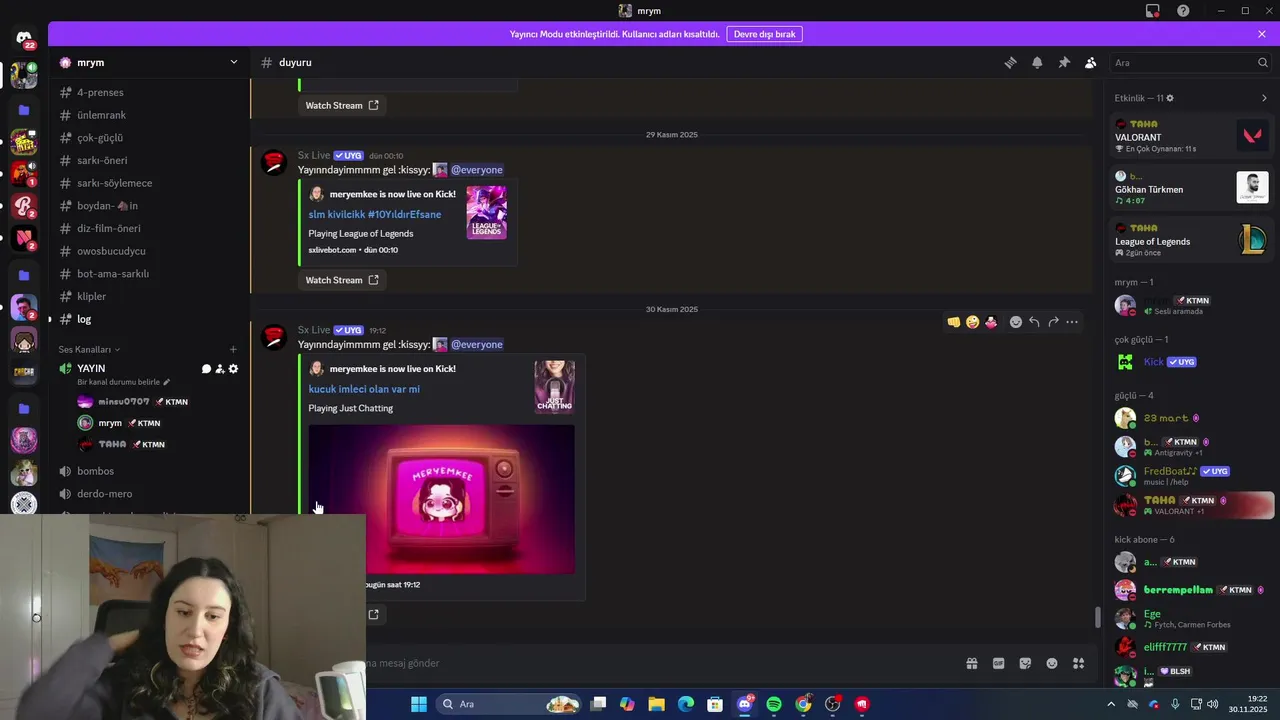React with fist emoji on message
The height and width of the screenshot is (720, 1280).
point(954,322)
